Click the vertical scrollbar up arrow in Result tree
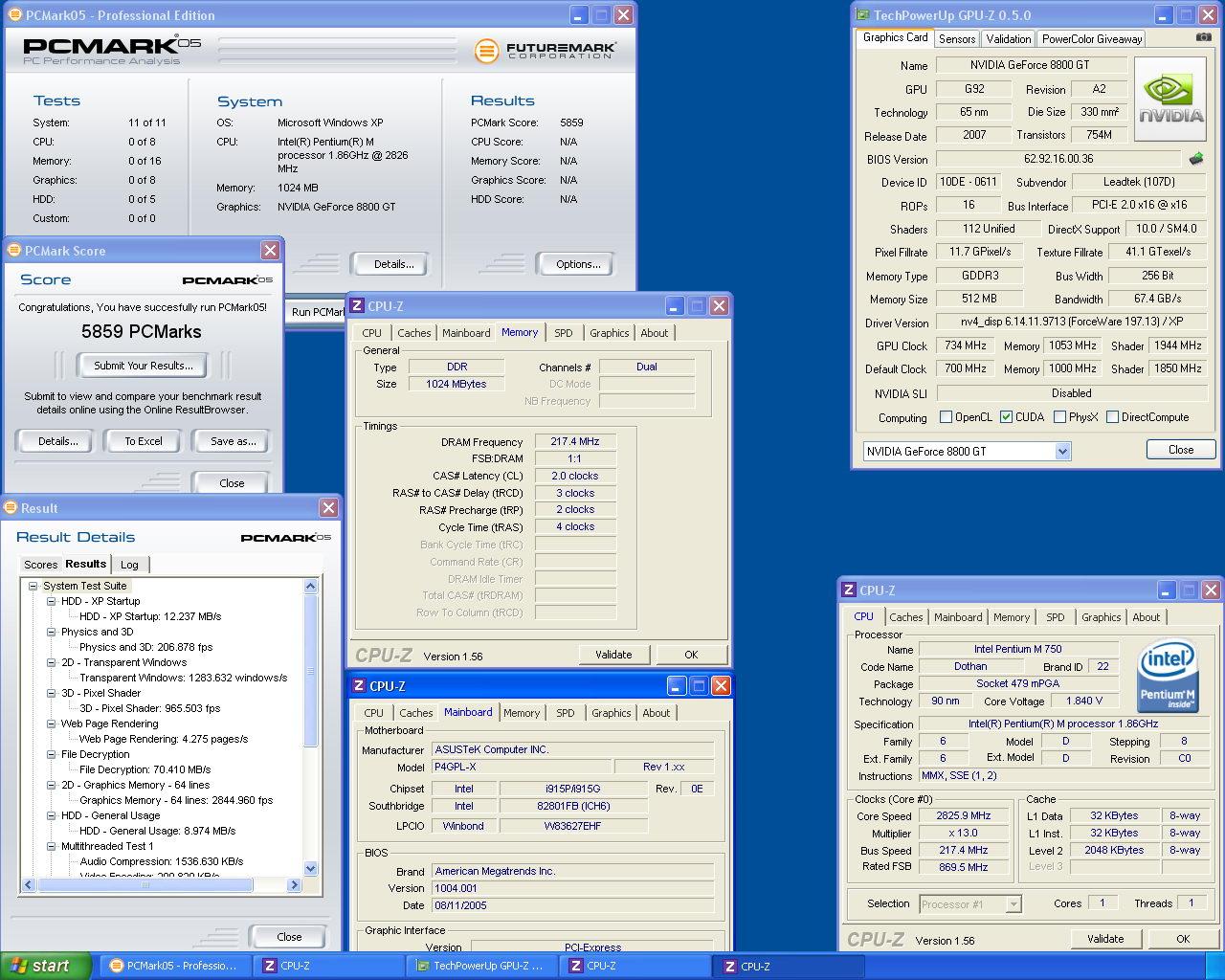 (310, 586)
